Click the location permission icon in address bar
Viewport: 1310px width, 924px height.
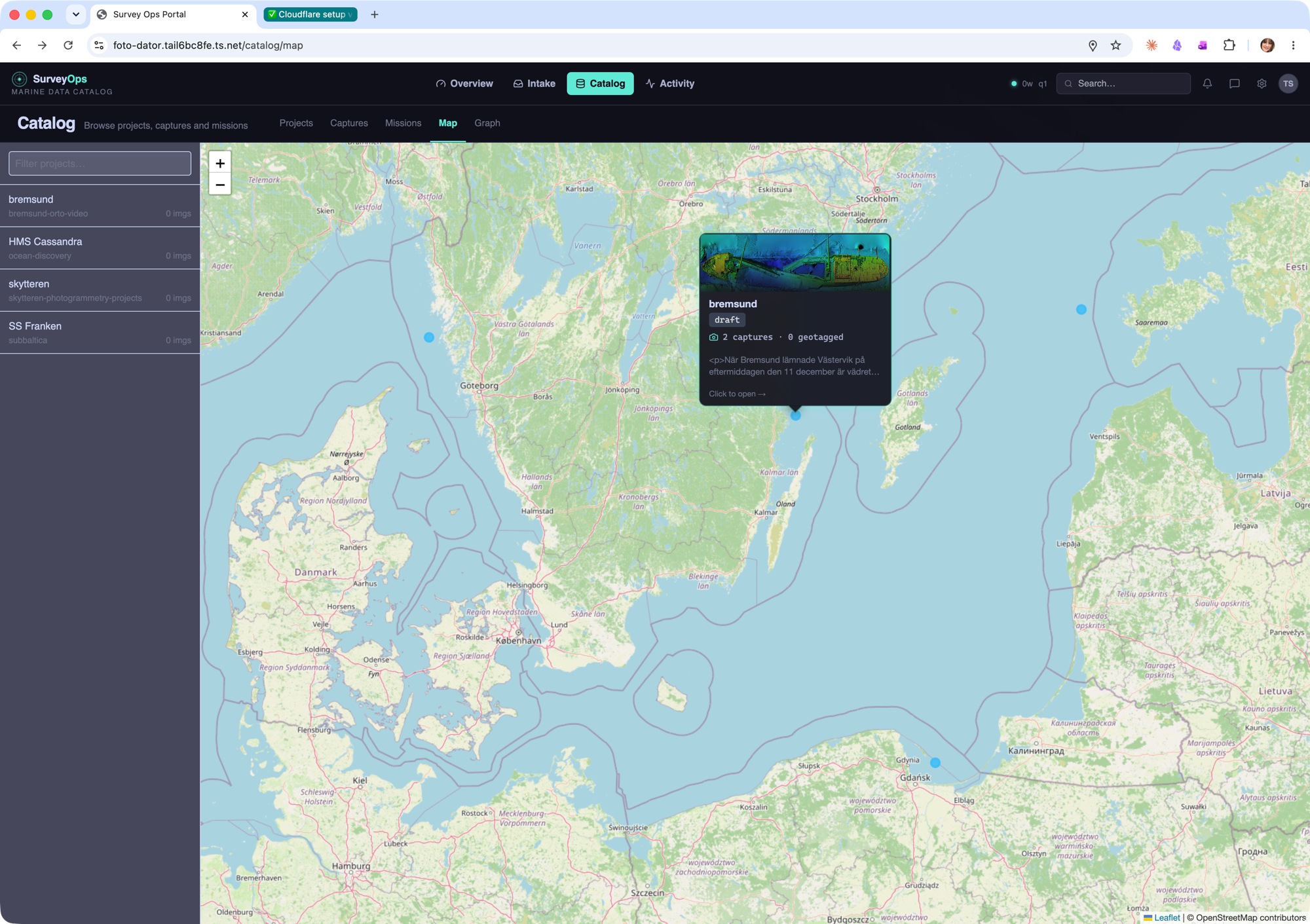(1093, 45)
